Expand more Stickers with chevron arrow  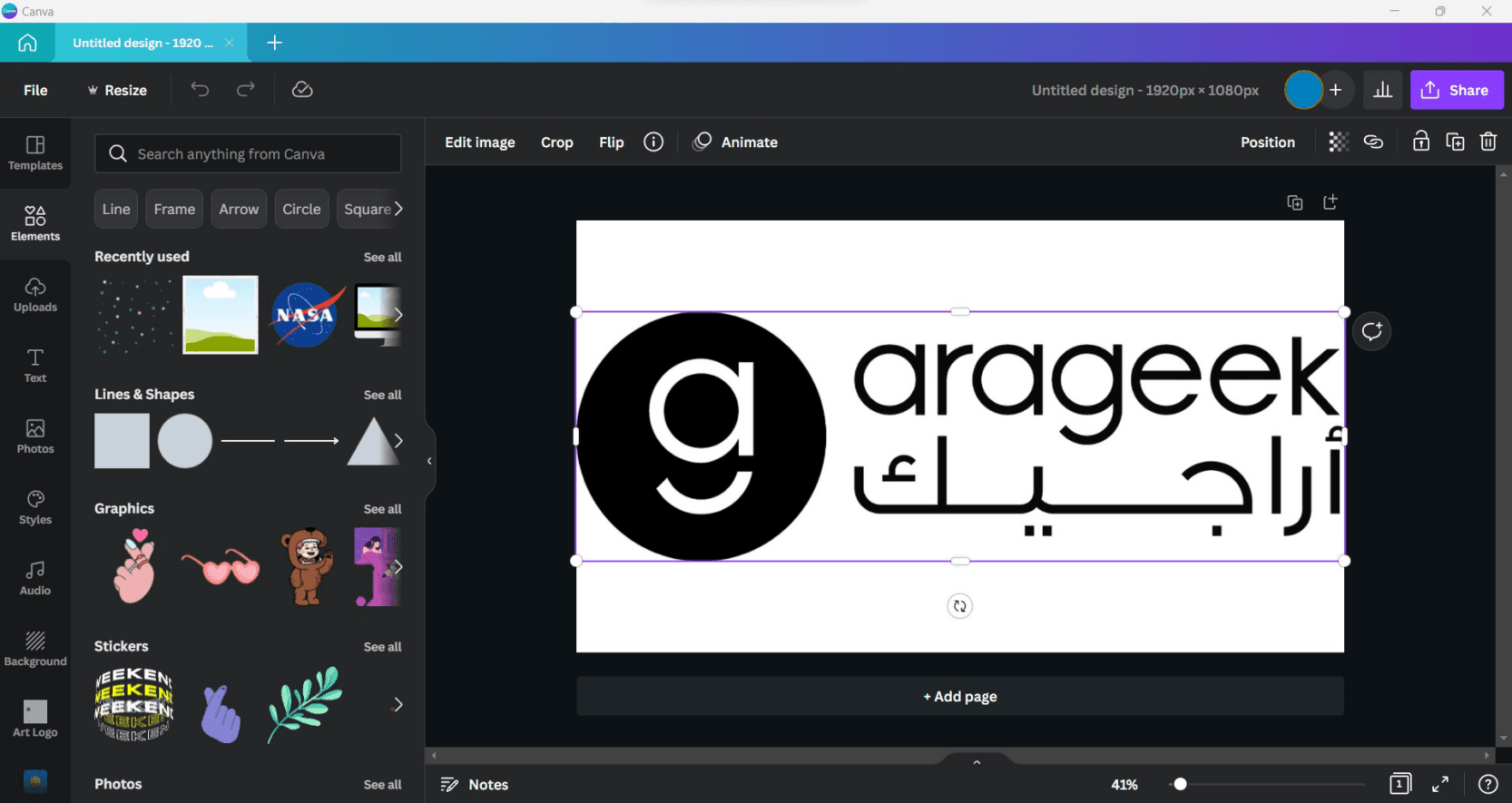tap(398, 705)
